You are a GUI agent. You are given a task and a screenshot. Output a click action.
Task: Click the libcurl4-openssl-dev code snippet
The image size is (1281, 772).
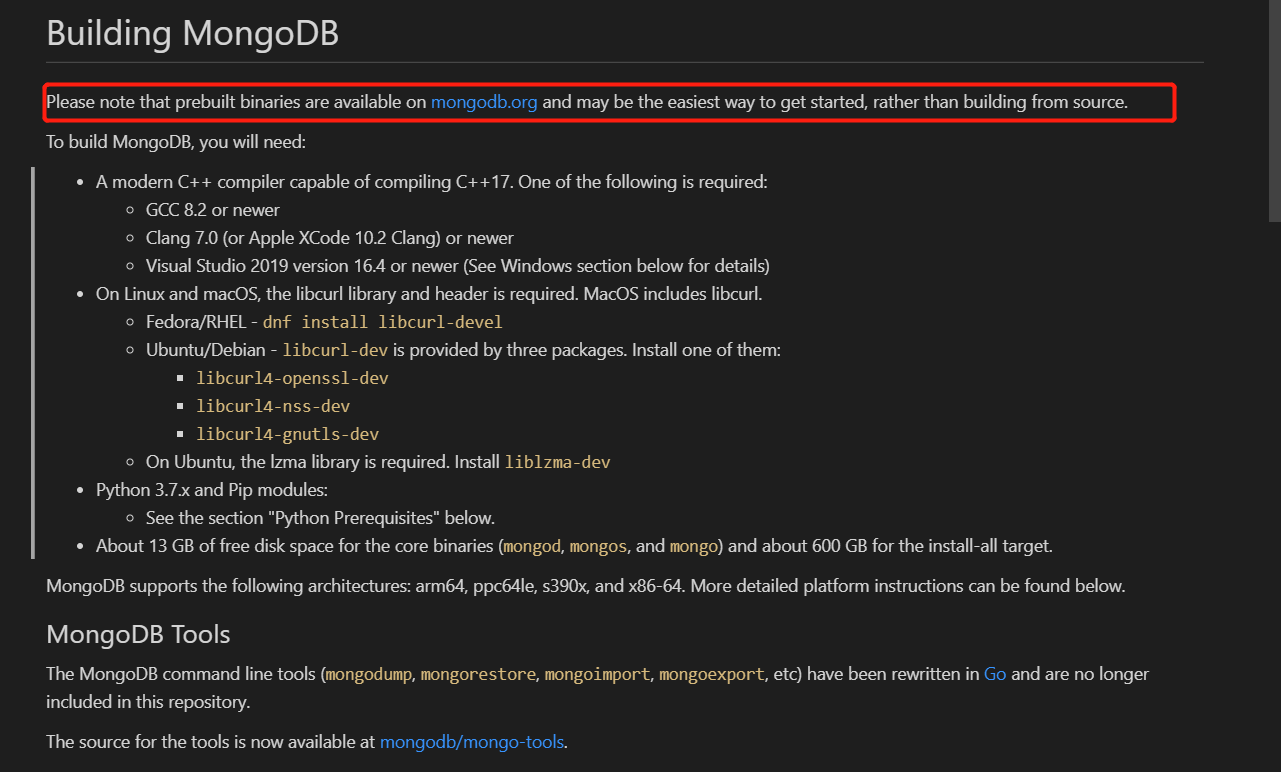[292, 378]
